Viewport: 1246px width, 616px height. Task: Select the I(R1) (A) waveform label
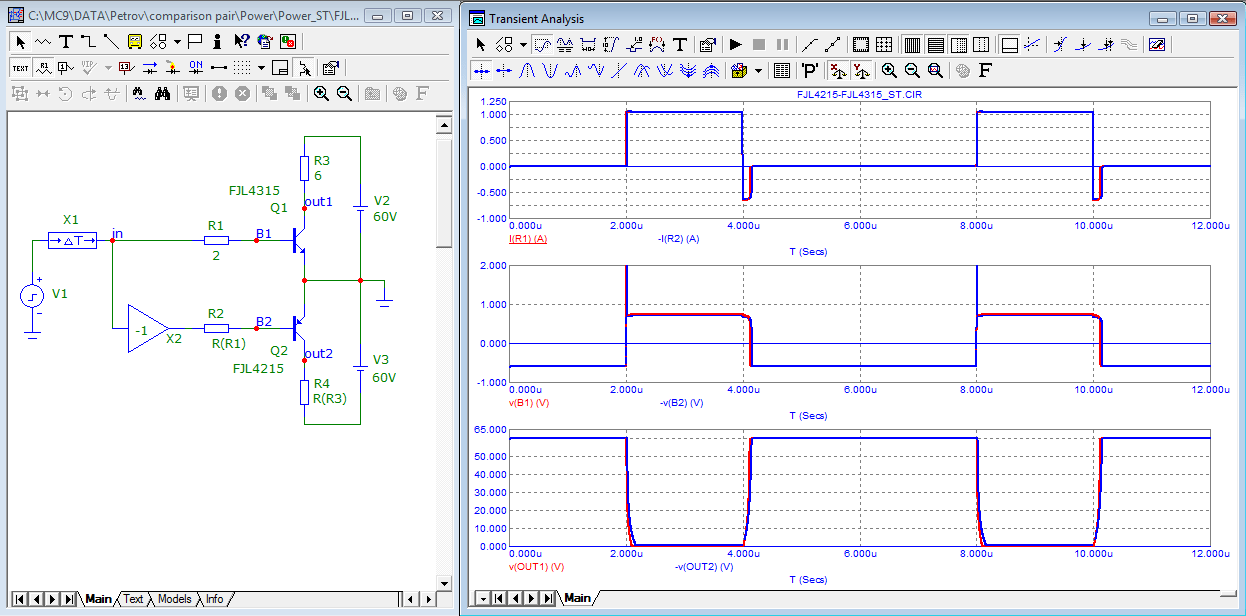[528, 239]
